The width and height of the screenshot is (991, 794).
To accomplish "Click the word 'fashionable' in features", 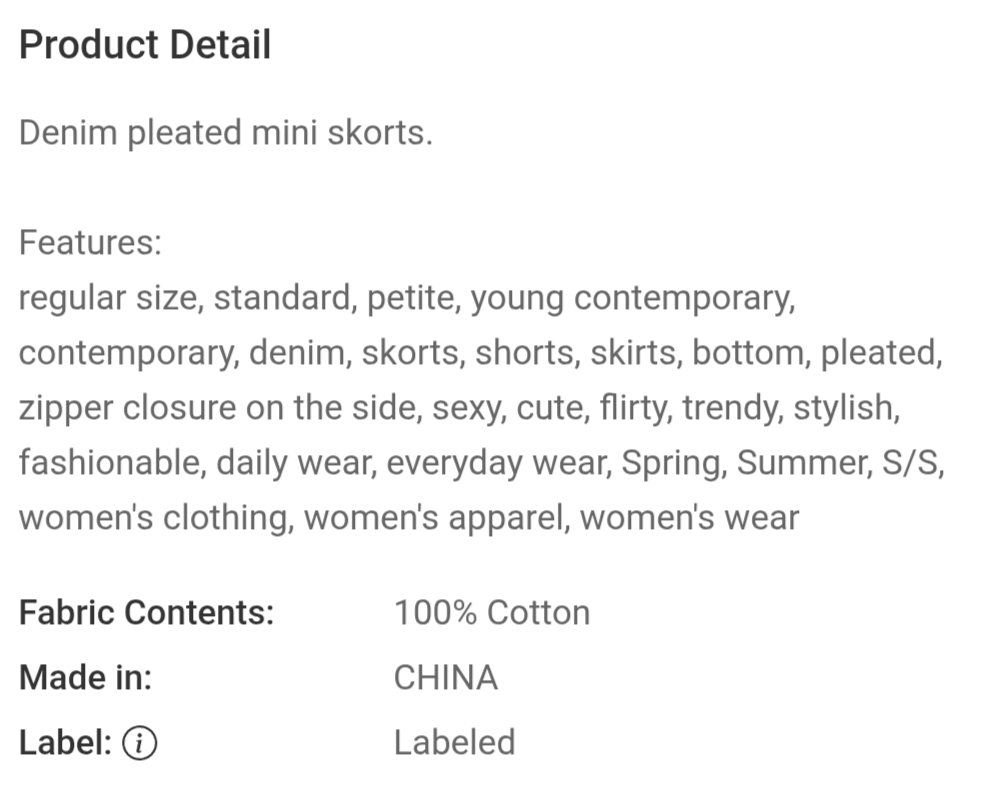I will (x=109, y=463).
